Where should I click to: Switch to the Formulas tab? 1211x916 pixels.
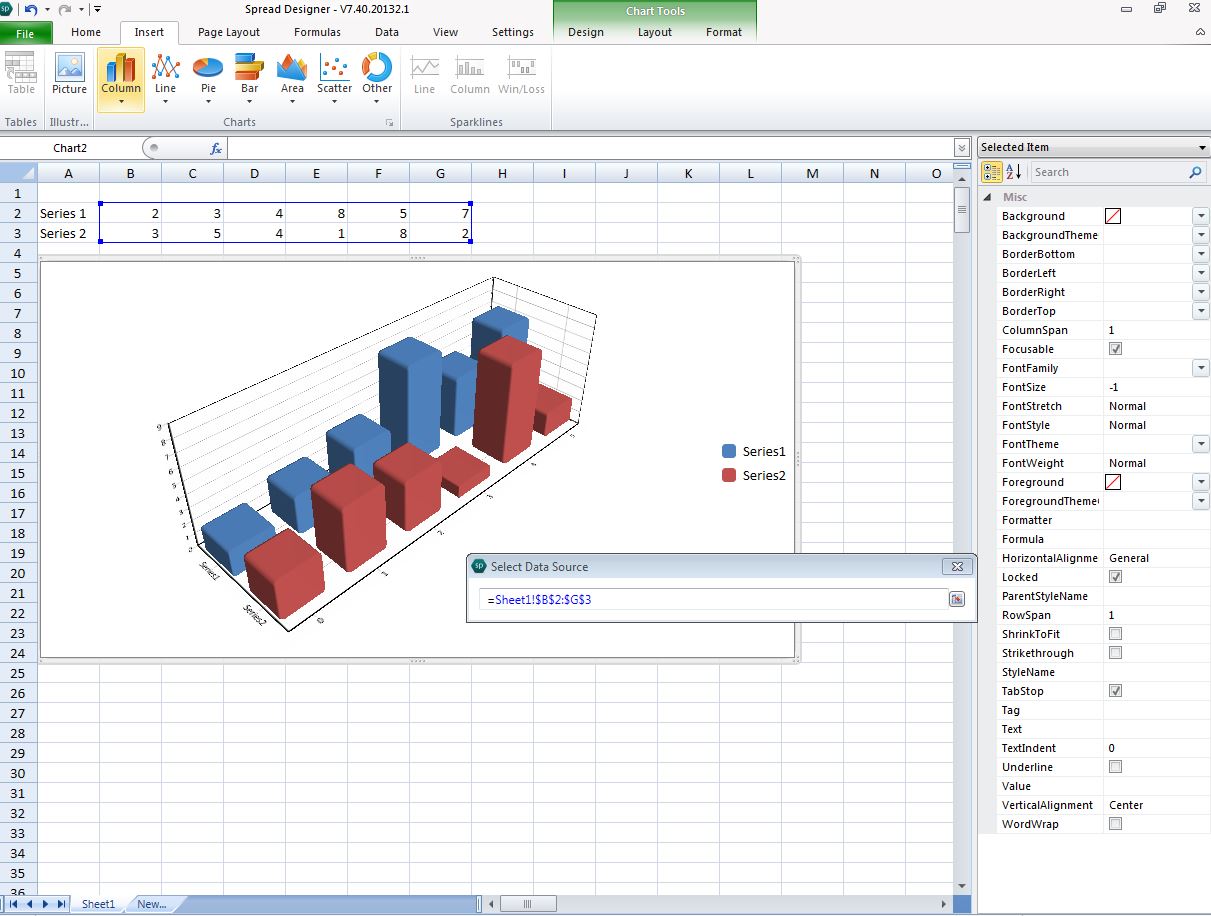[x=317, y=32]
